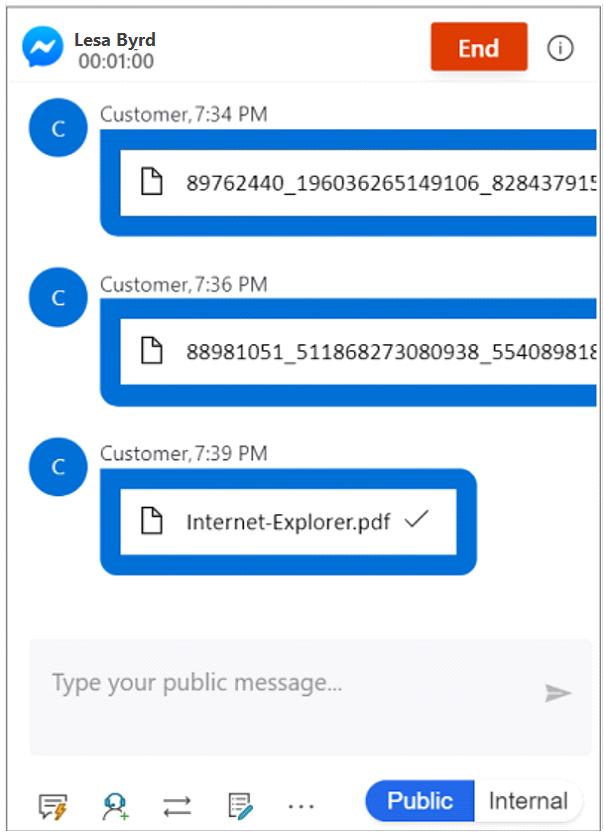Image resolution: width=604 pixels, height=833 pixels.
Task: Switch message mode to Internal
Action: click(528, 801)
